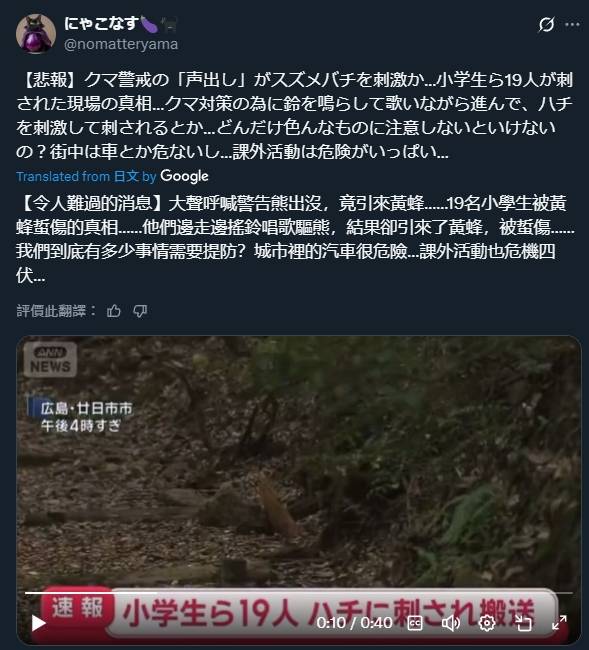Screen dimensions: 589x650
Task: Click the Google logo in translation credit
Action: tap(184, 176)
